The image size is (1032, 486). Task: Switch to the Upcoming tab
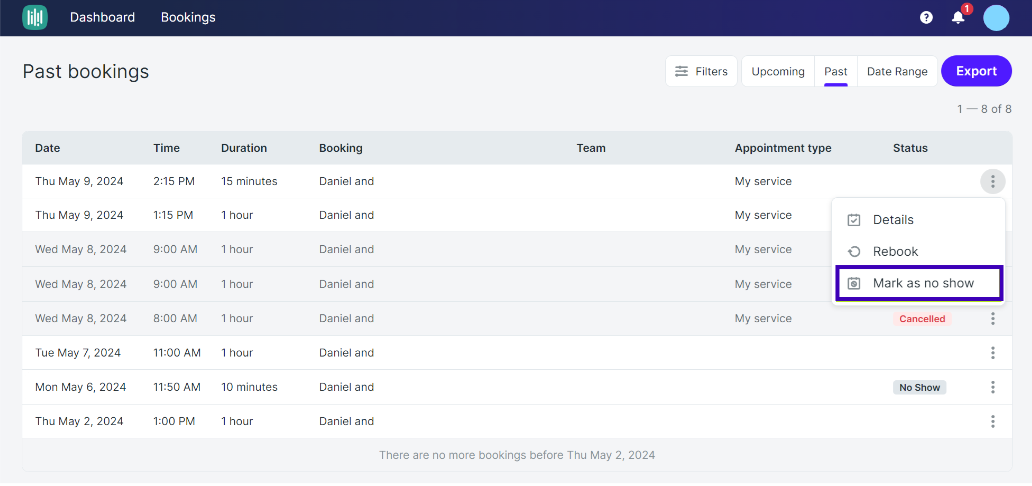[778, 71]
